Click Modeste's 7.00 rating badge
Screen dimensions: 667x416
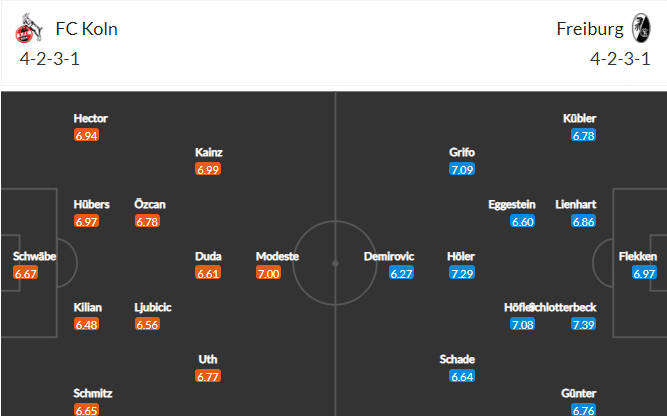(x=268, y=273)
